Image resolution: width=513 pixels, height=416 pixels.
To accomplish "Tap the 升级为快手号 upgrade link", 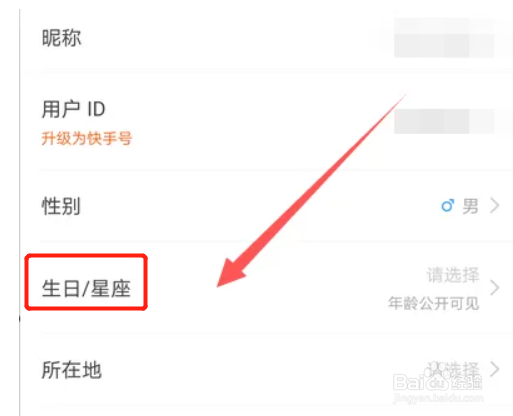I will pos(87,138).
